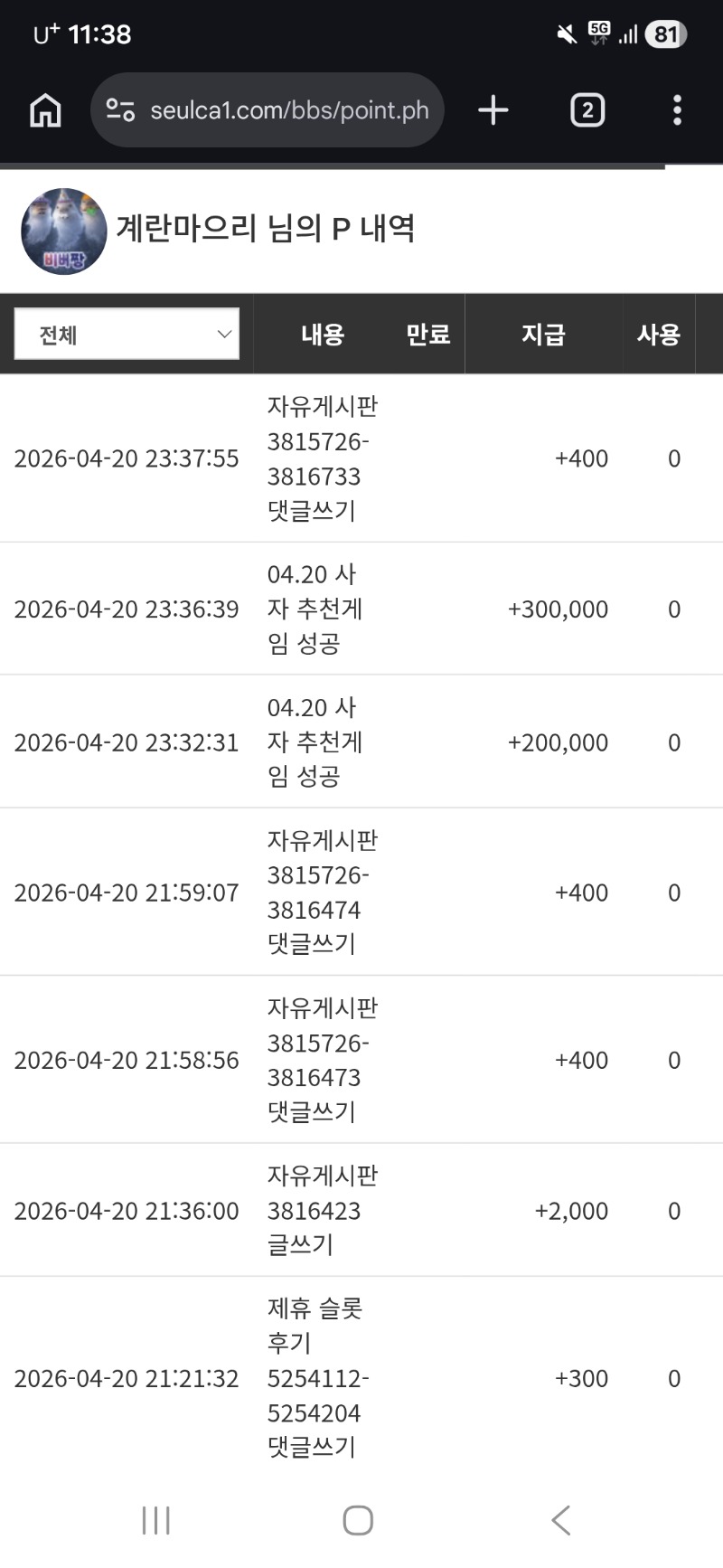The image size is (723, 1568).
Task: Open a new tab with plus icon
Action: (x=493, y=110)
